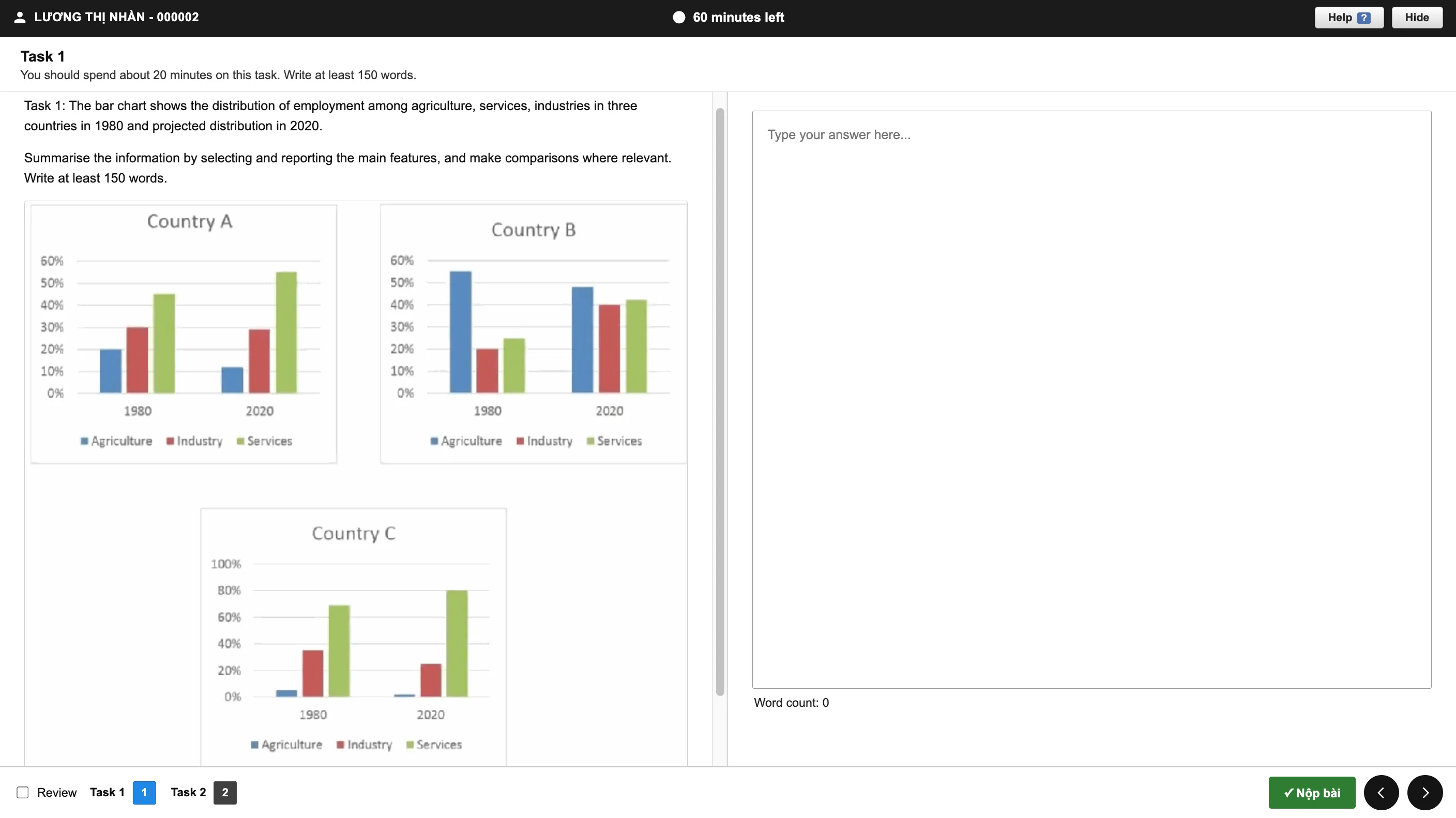Go to next question arrow
The width and height of the screenshot is (1456, 818).
(x=1425, y=793)
